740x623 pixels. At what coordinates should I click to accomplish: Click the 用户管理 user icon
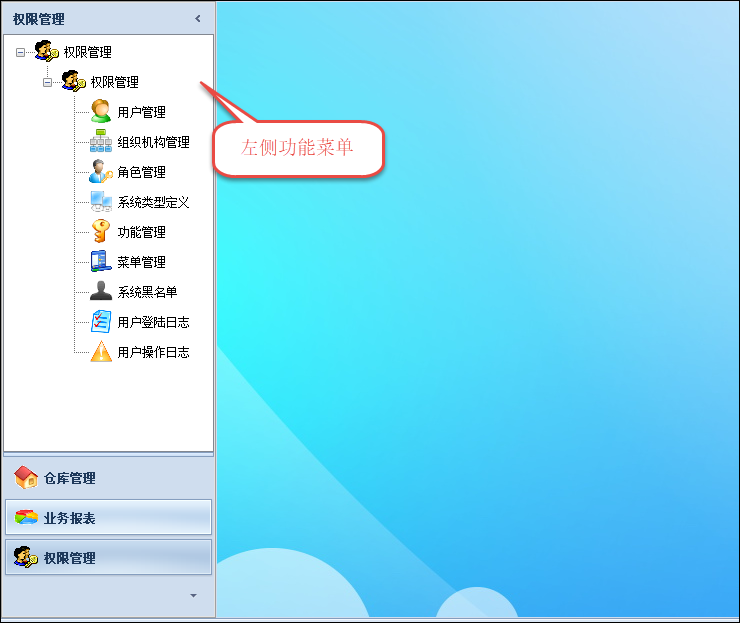tap(101, 111)
